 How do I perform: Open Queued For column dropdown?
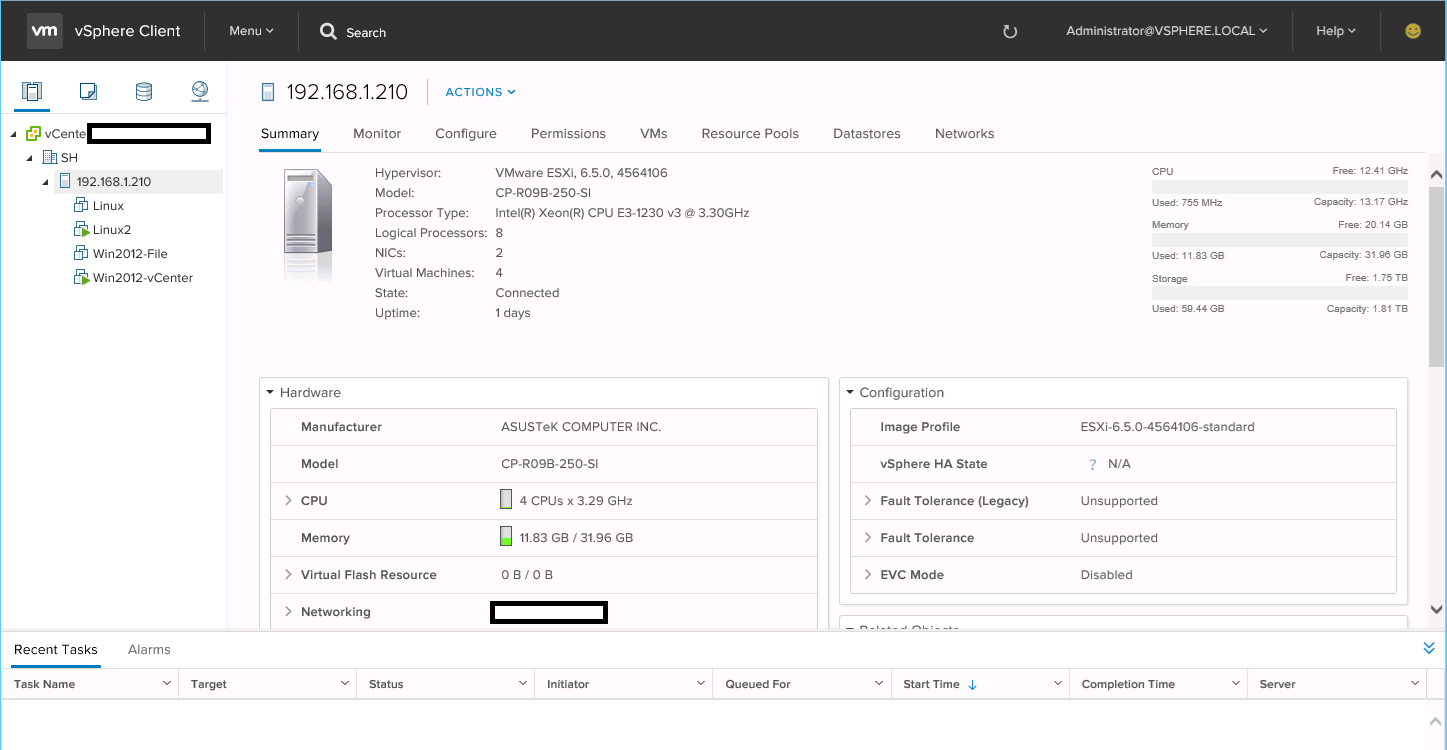tap(879, 684)
